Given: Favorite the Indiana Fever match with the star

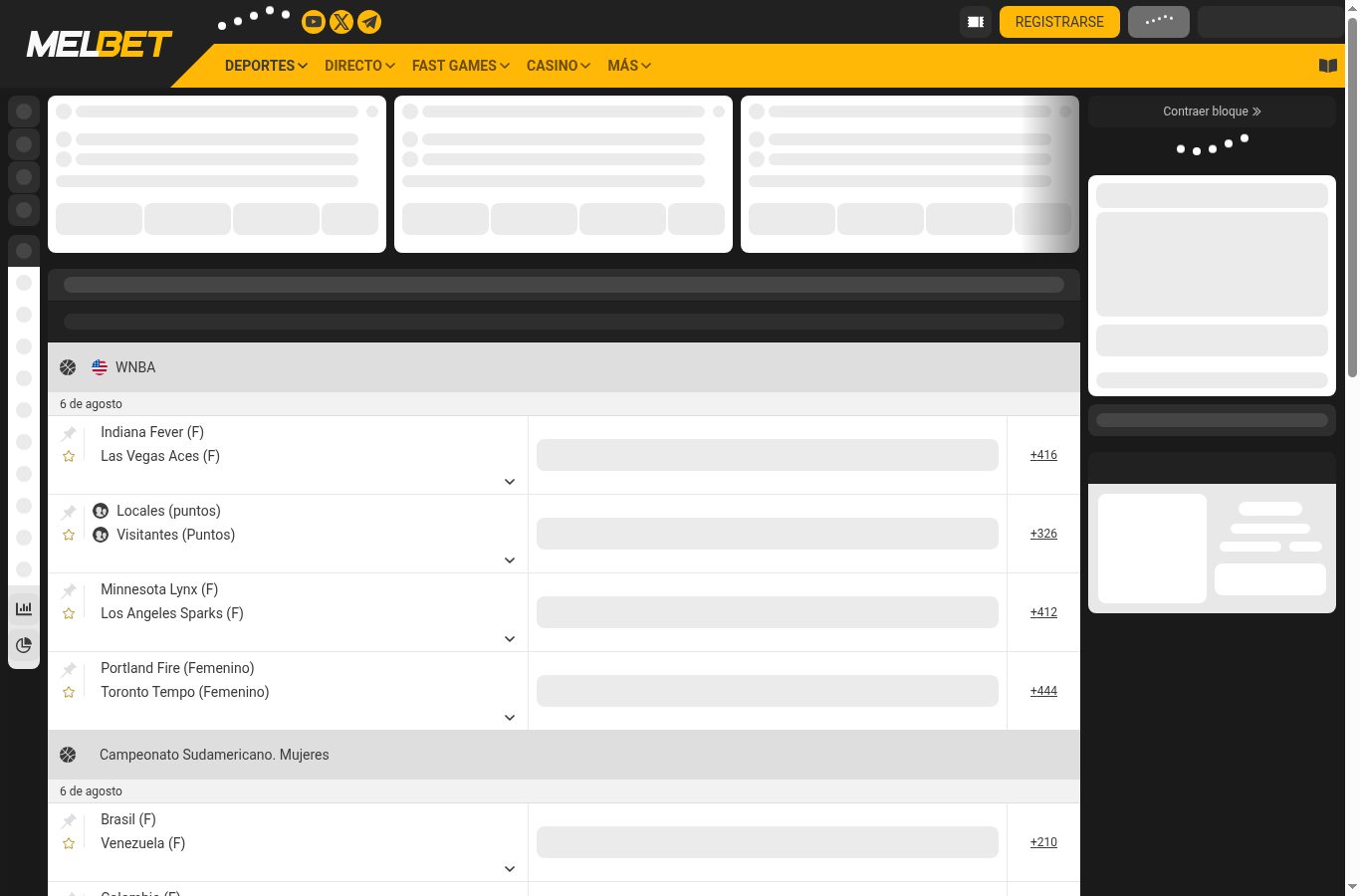Looking at the screenshot, I should pyautogui.click(x=69, y=456).
